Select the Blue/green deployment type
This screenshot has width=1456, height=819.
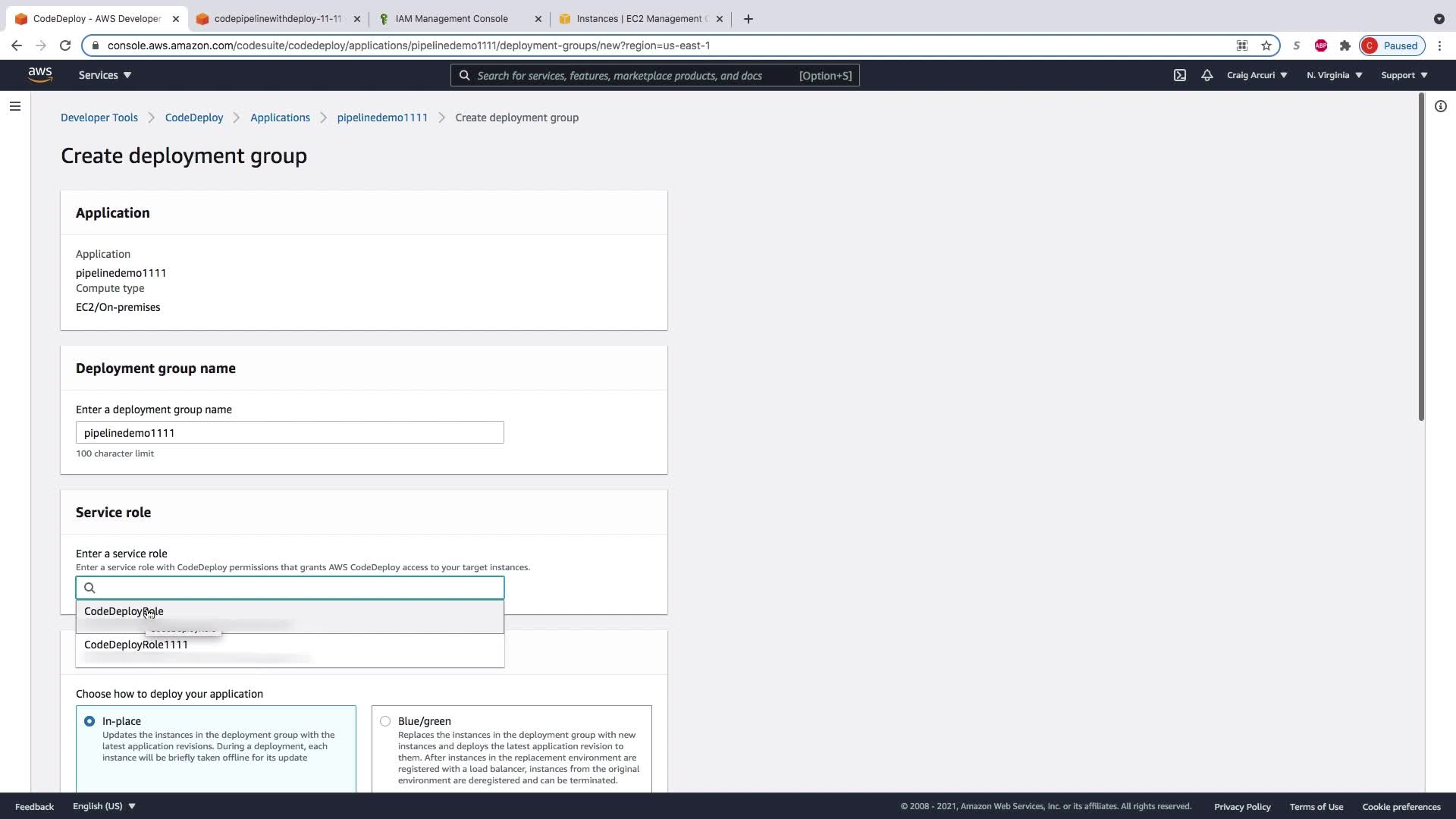coord(385,721)
